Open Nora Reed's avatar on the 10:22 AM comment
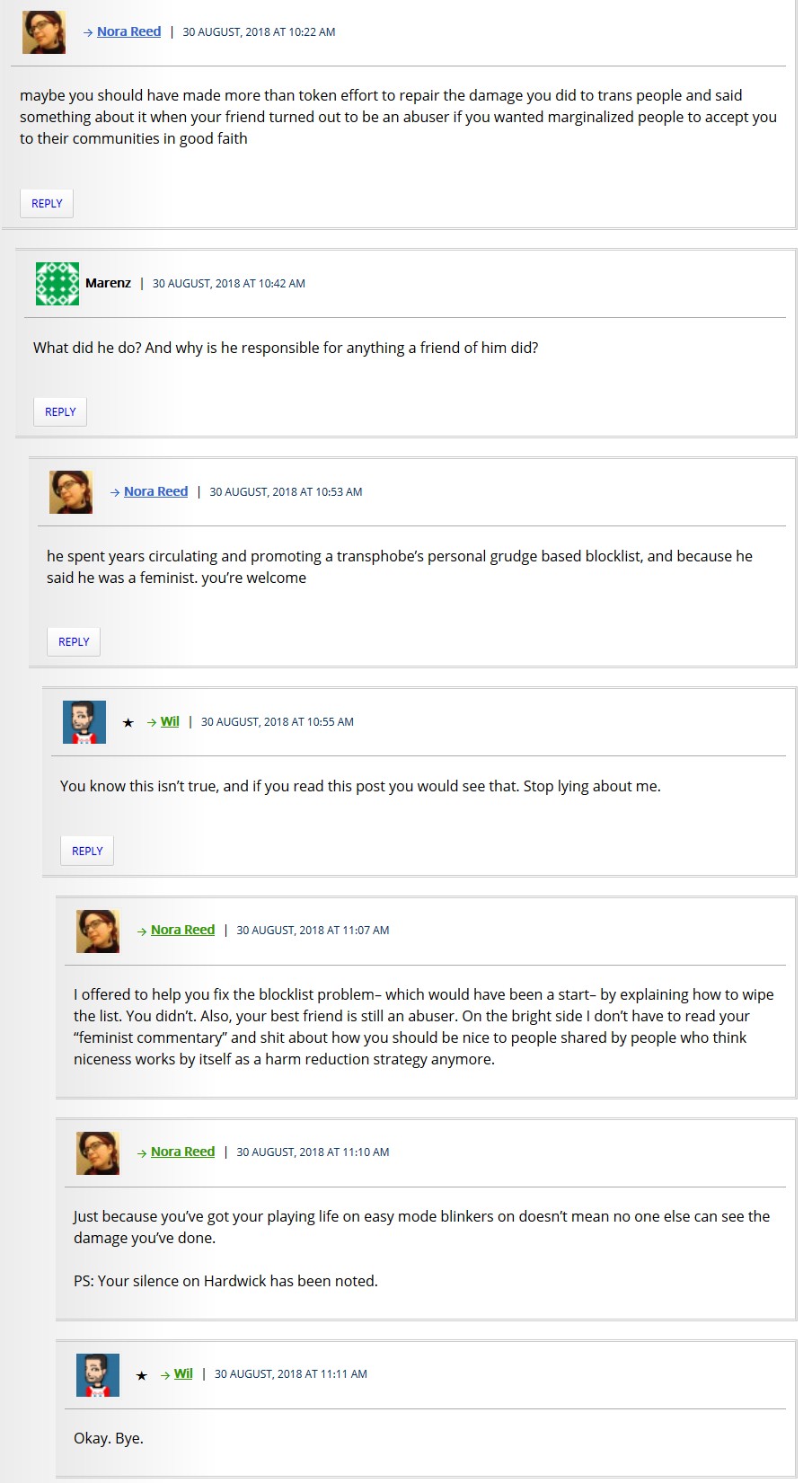This screenshot has height=1483, width=812. (x=44, y=32)
